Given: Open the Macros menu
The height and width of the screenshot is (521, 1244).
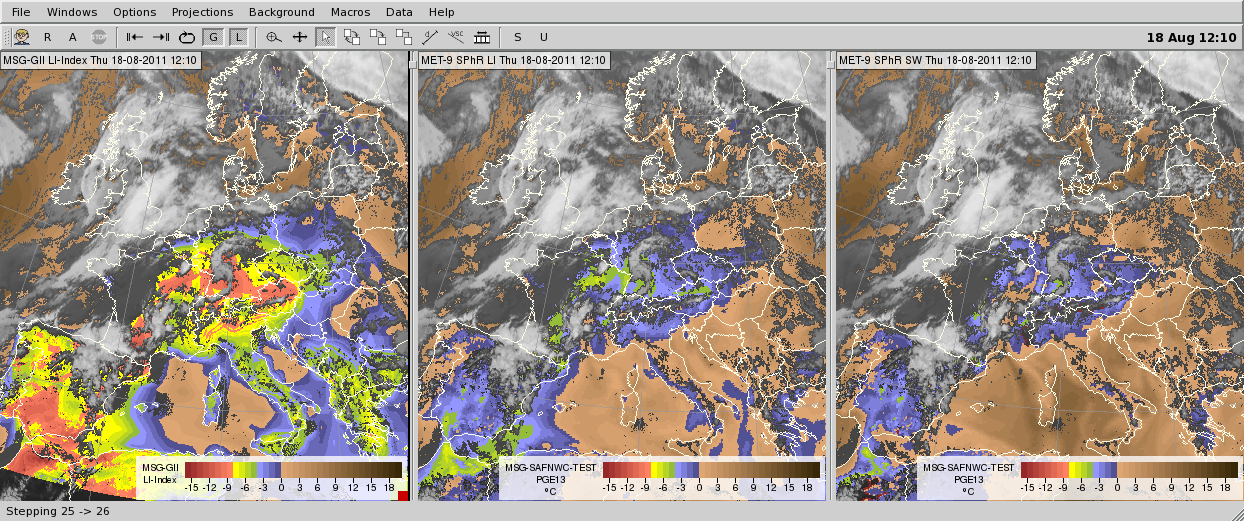Looking at the screenshot, I should point(350,12).
